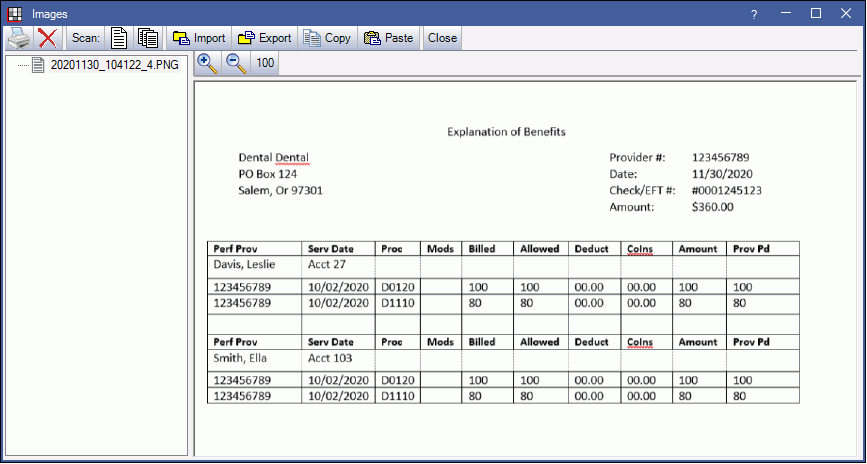867x464 pixels.
Task: Click D1110 in Davis, Leslie section
Action: pos(398,303)
